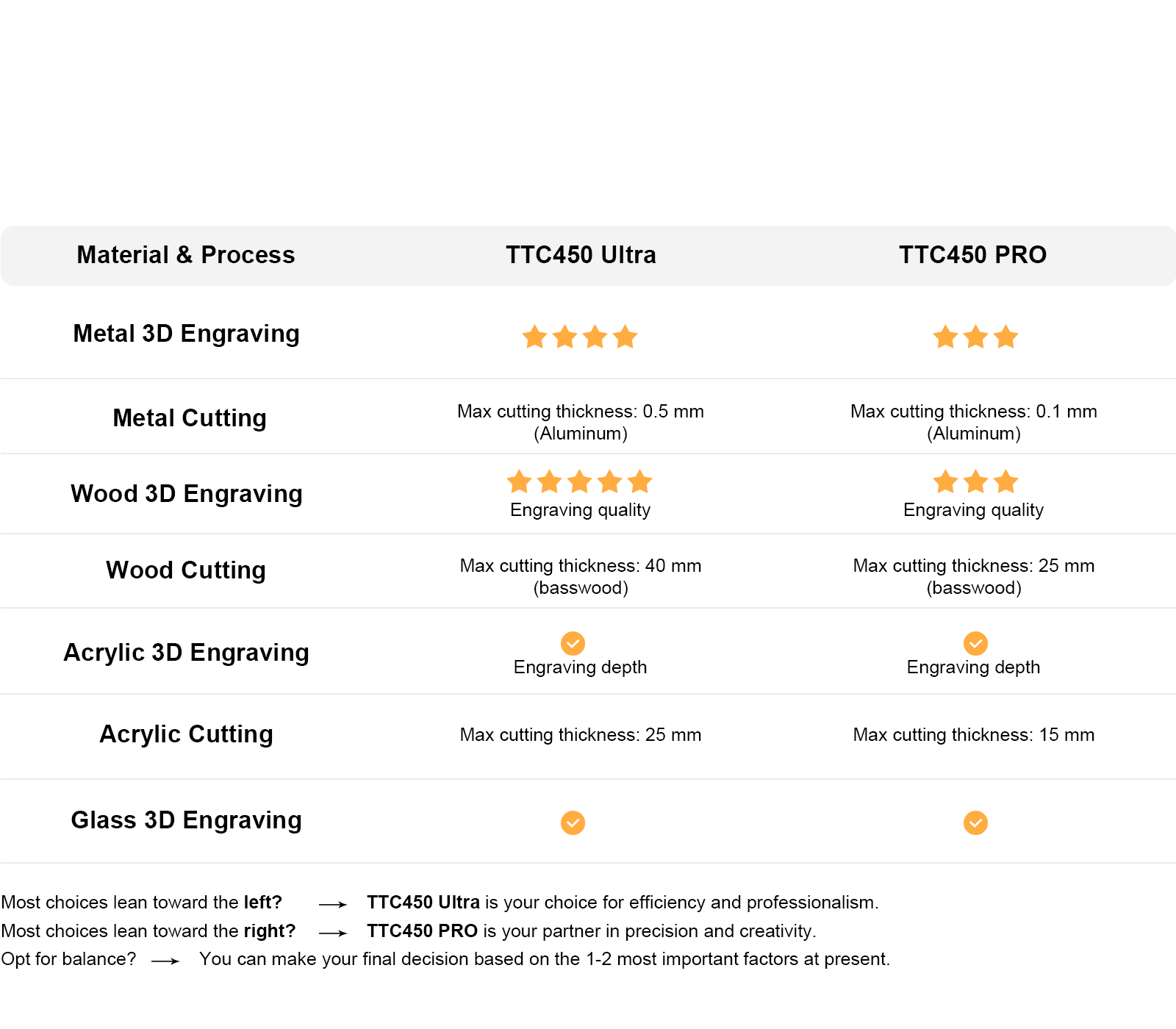Screen dimensions: 1176x1029
Task: Click PRO Wood 3D Engraving three stars
Action: 975,482
